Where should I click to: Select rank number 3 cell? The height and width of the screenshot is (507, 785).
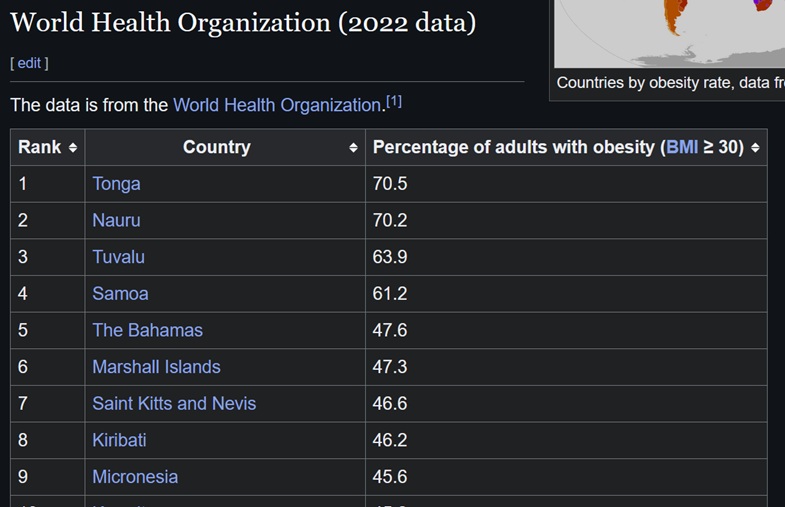[x=48, y=257]
